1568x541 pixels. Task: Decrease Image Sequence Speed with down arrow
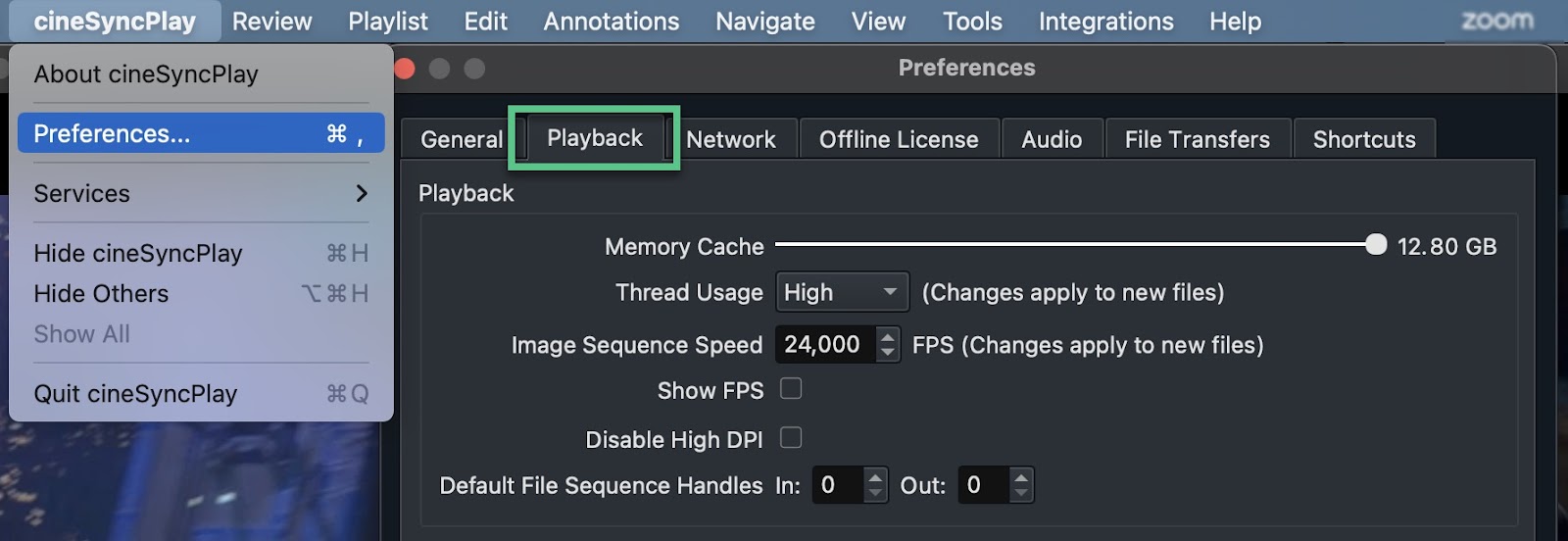click(x=888, y=353)
